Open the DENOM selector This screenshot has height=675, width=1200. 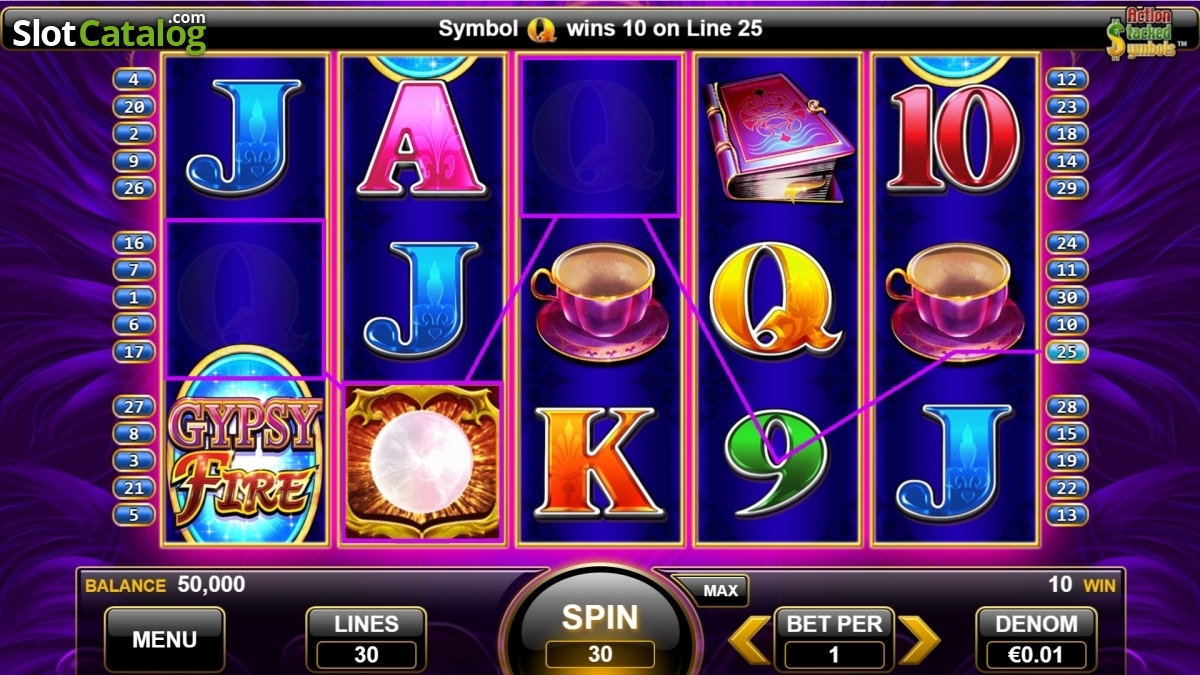[1036, 639]
